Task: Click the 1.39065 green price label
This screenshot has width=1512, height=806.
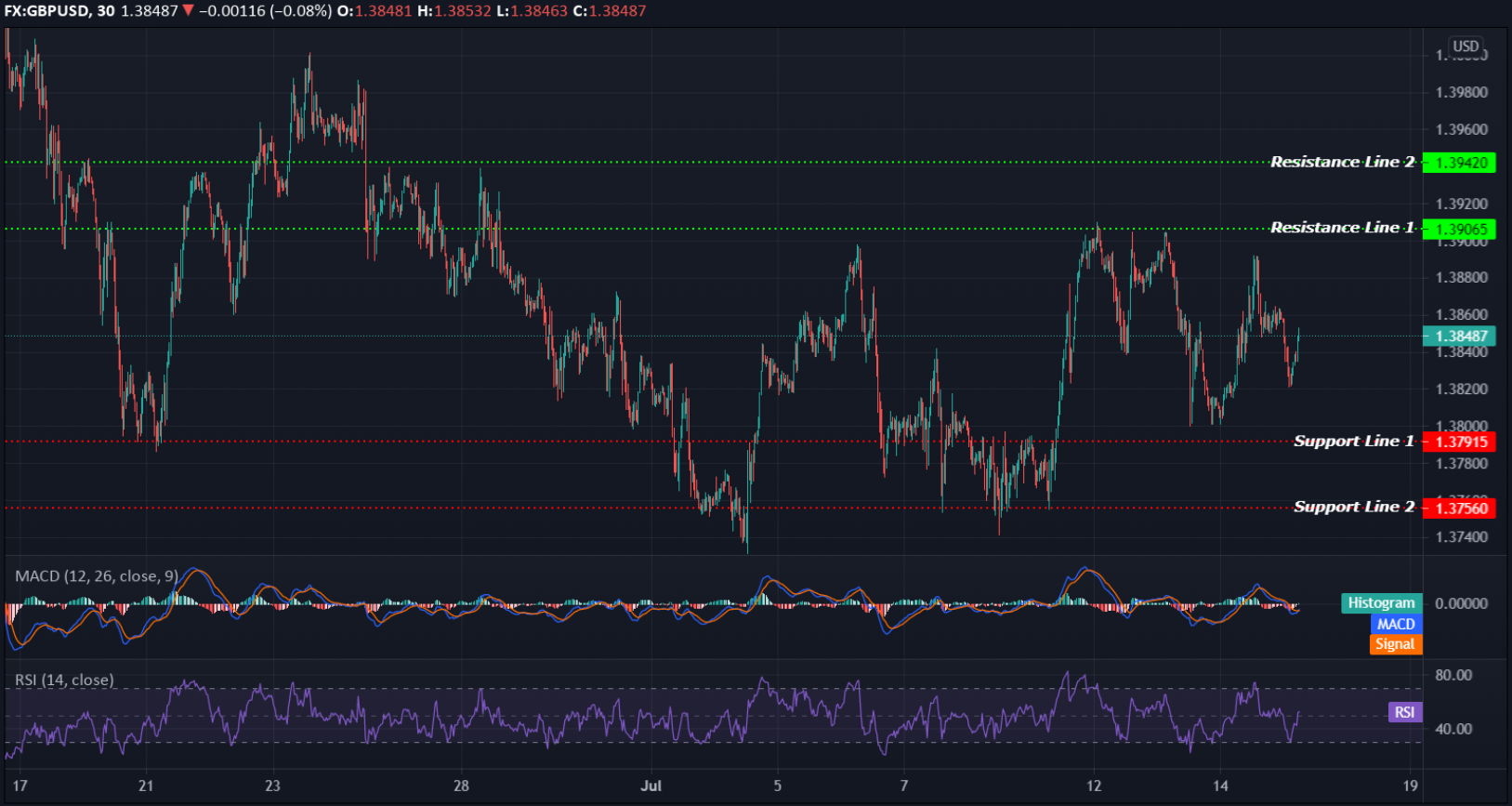Action: [1460, 229]
